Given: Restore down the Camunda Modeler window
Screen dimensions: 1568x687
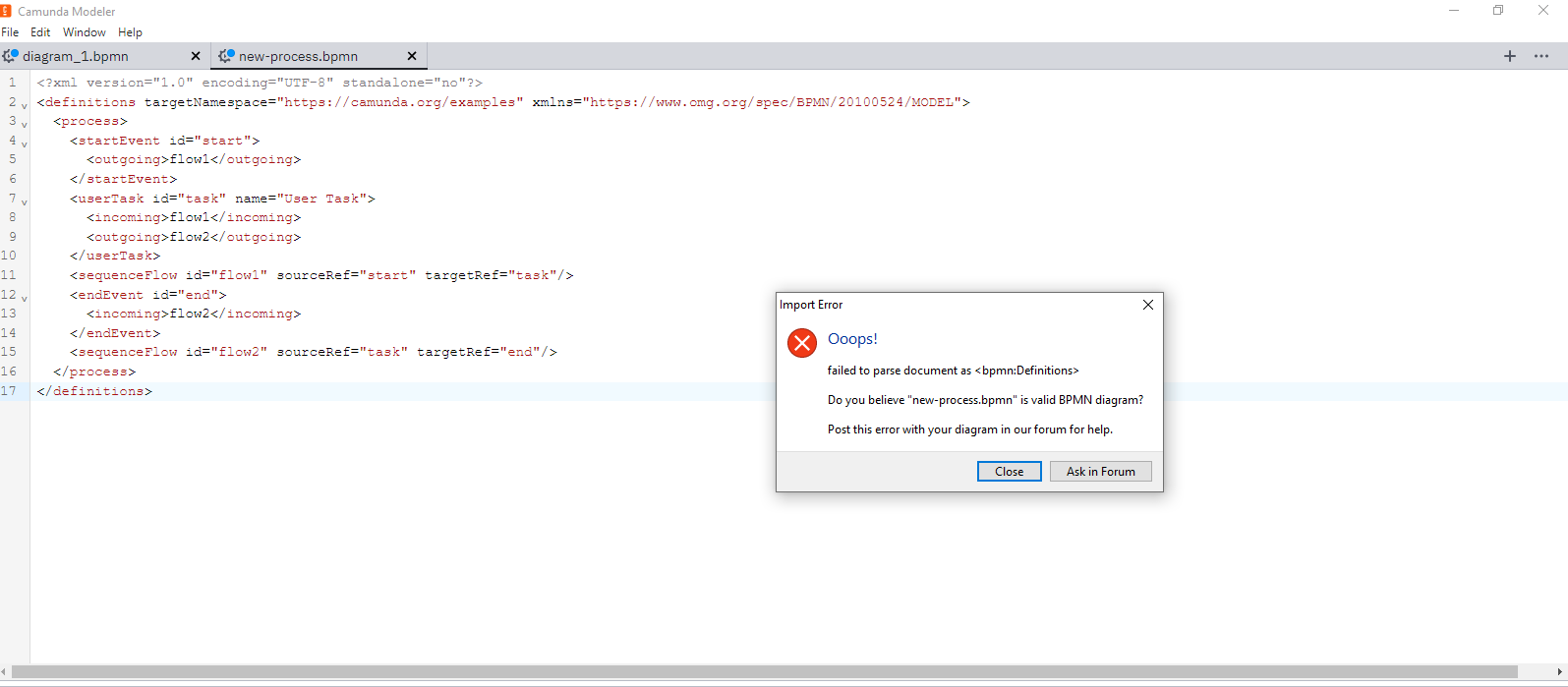Looking at the screenshot, I should coord(1498,11).
